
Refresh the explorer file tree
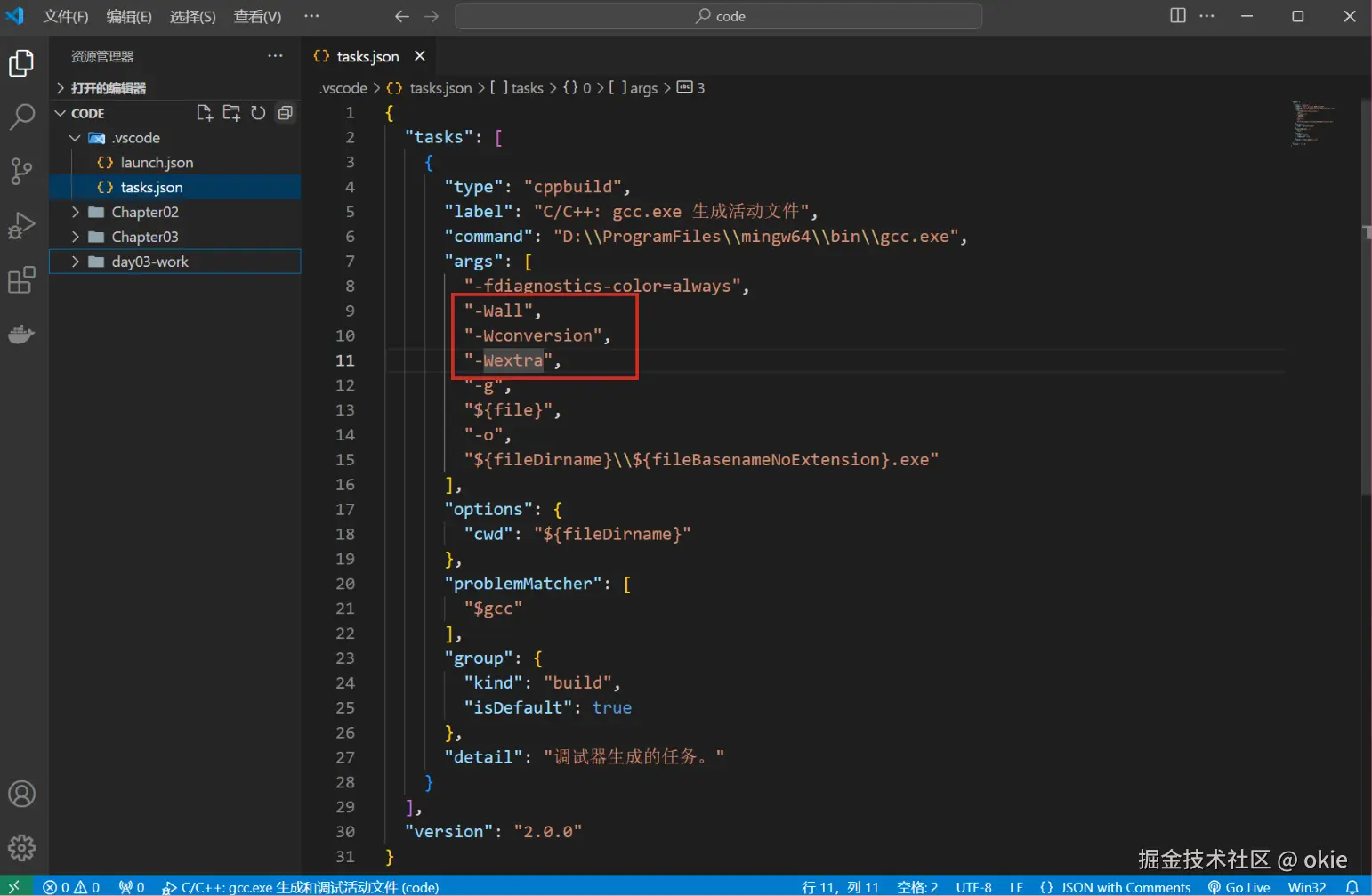tap(258, 113)
